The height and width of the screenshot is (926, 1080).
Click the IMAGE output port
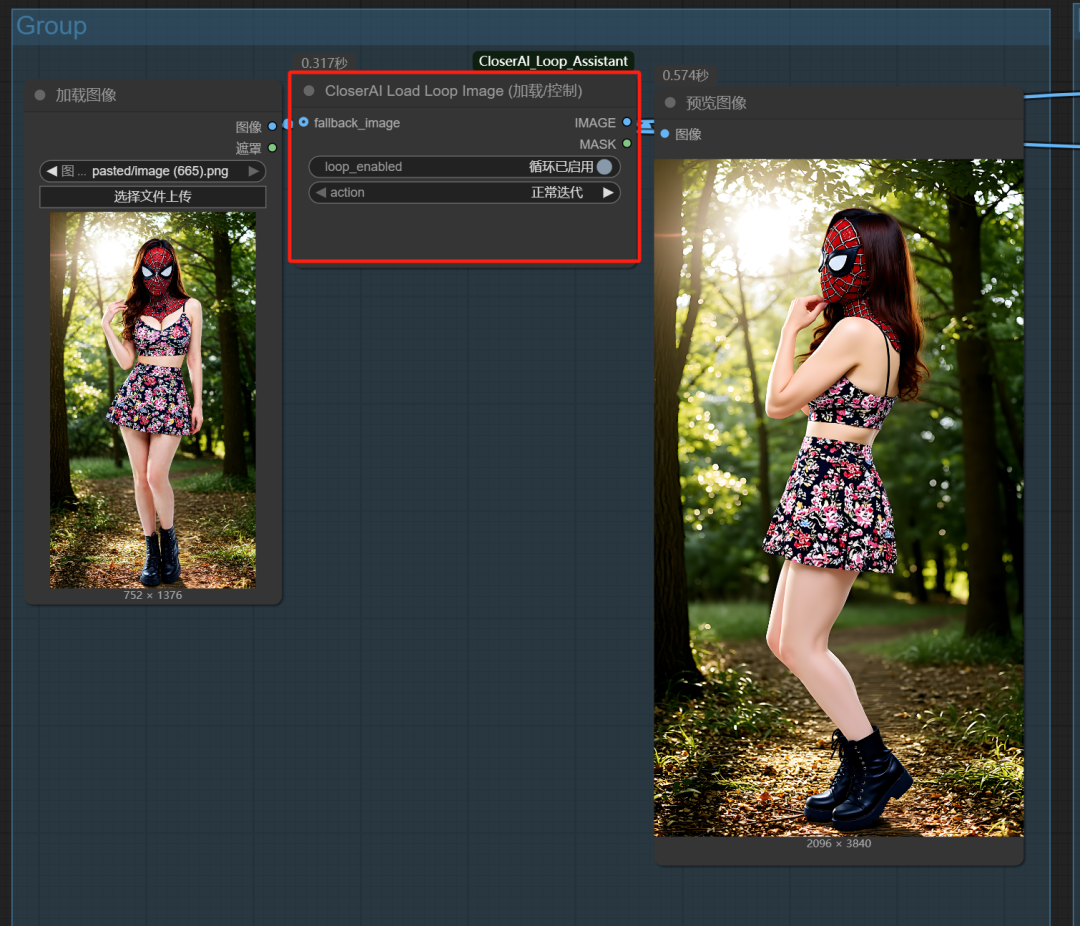pos(627,122)
